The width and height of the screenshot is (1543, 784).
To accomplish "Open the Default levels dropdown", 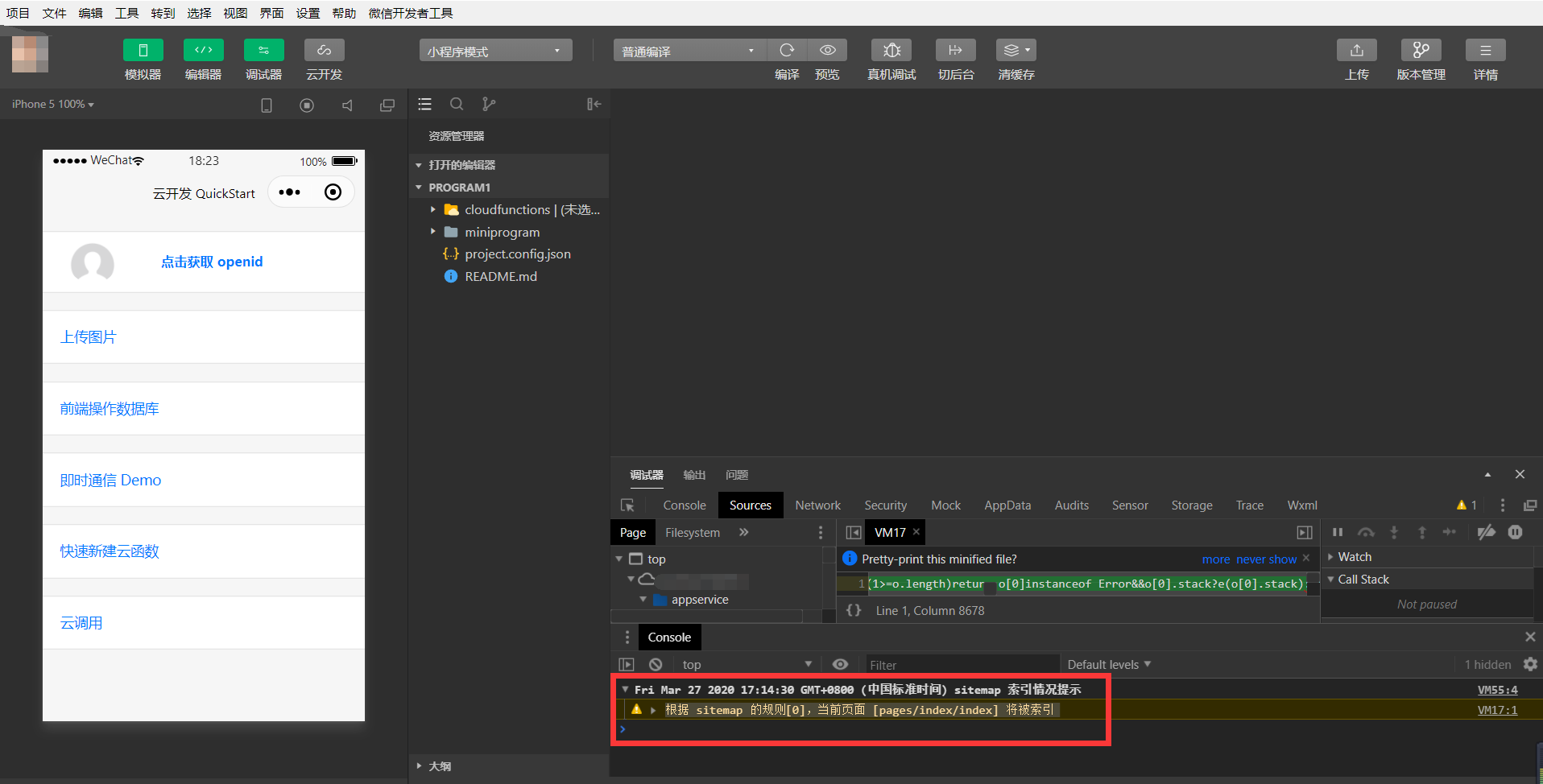I will (1107, 664).
